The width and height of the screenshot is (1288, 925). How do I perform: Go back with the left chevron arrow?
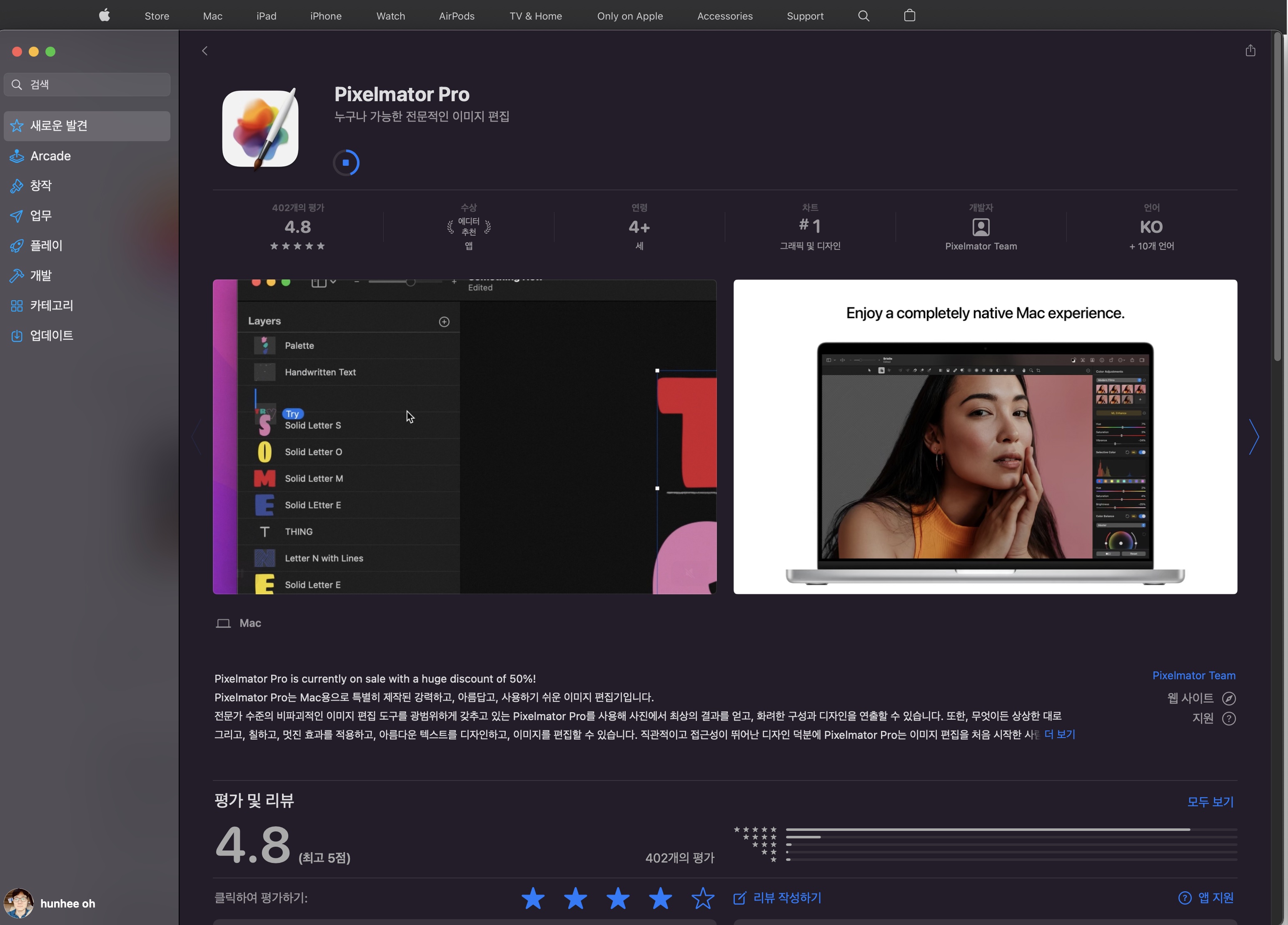[x=205, y=51]
